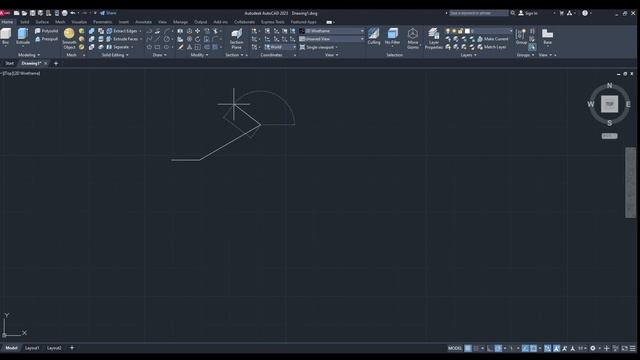Click the TOP face of the ViewCube
Viewport: 640px width, 360px height.
click(x=609, y=104)
